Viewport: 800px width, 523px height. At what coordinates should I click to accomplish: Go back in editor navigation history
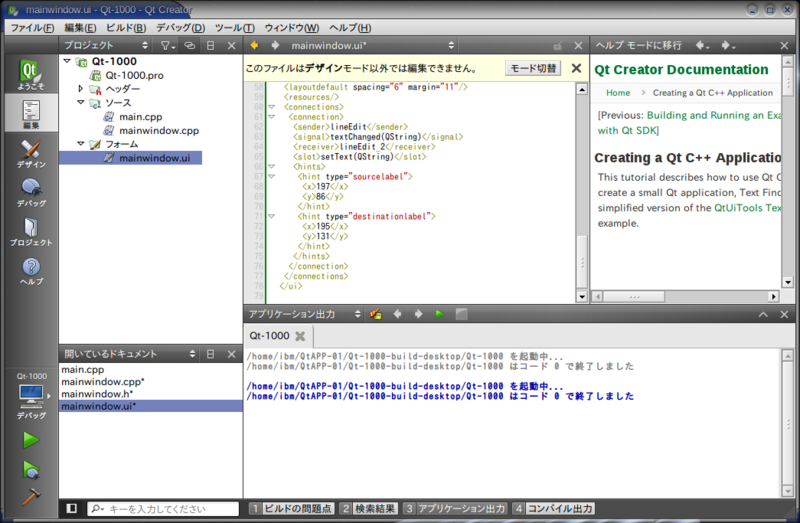254,45
